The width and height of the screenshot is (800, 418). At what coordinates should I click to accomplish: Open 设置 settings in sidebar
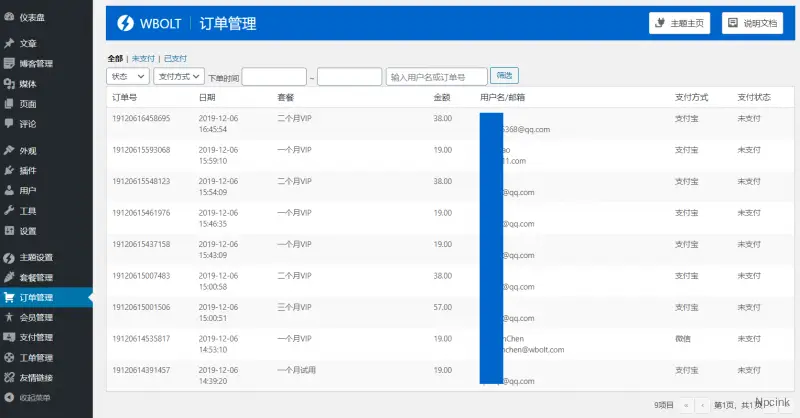coord(27,231)
